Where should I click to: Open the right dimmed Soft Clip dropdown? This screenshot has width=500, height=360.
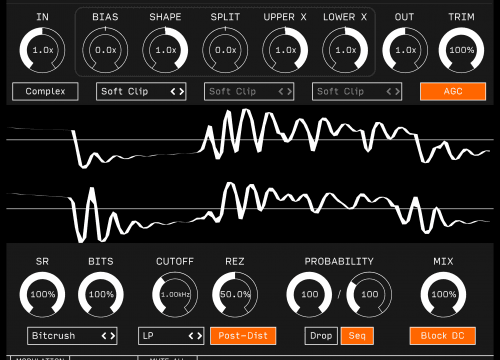[x=357, y=91]
